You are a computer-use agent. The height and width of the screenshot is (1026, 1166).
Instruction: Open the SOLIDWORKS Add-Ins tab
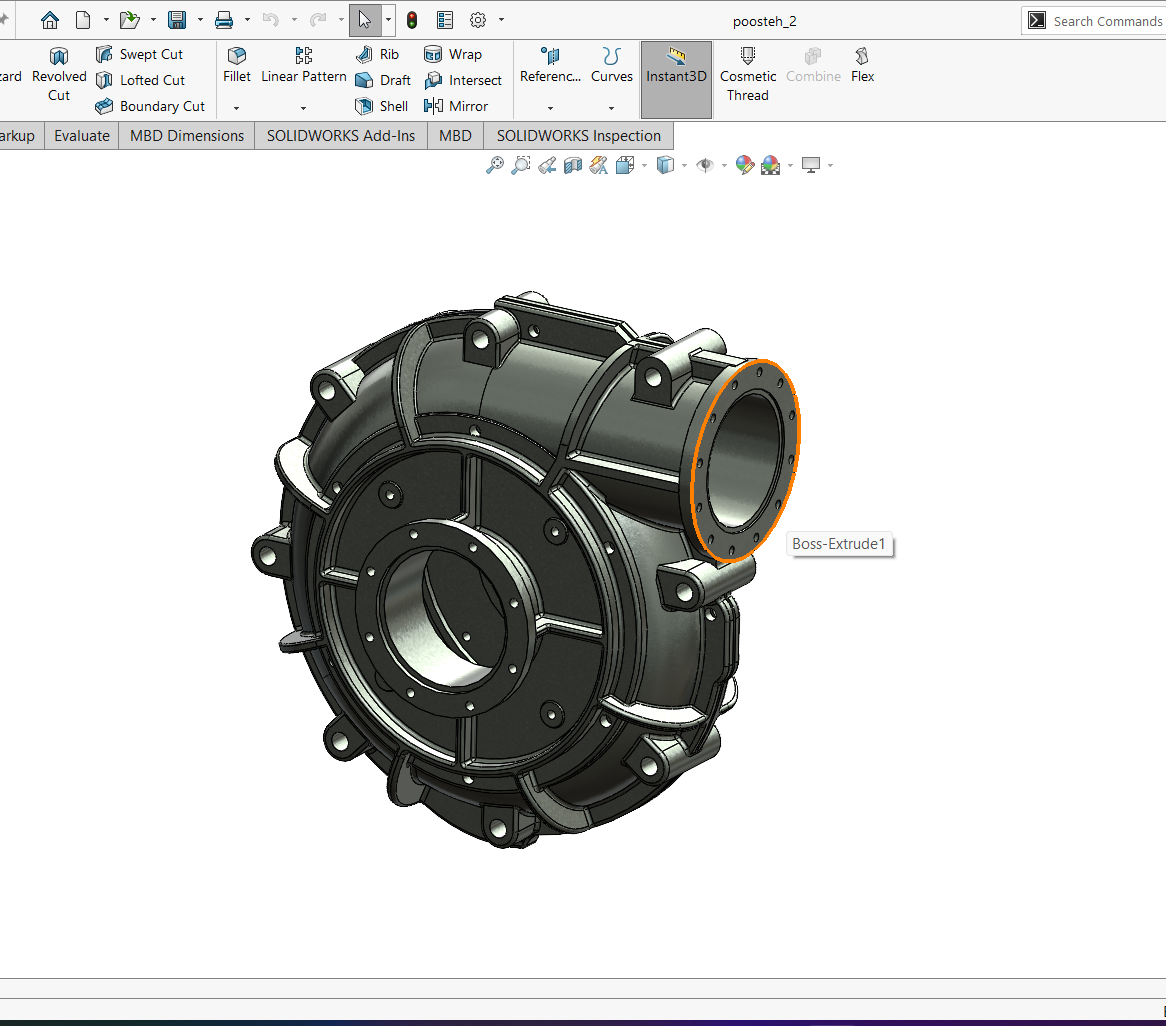point(340,136)
